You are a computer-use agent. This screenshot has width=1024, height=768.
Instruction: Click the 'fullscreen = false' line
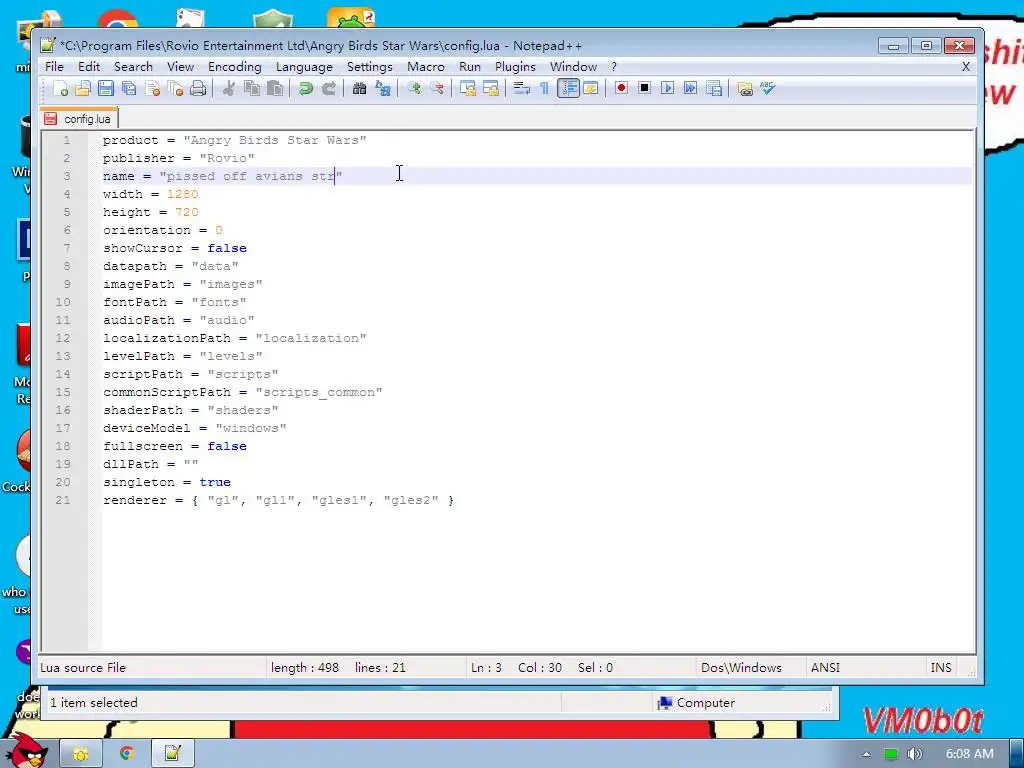coord(175,446)
